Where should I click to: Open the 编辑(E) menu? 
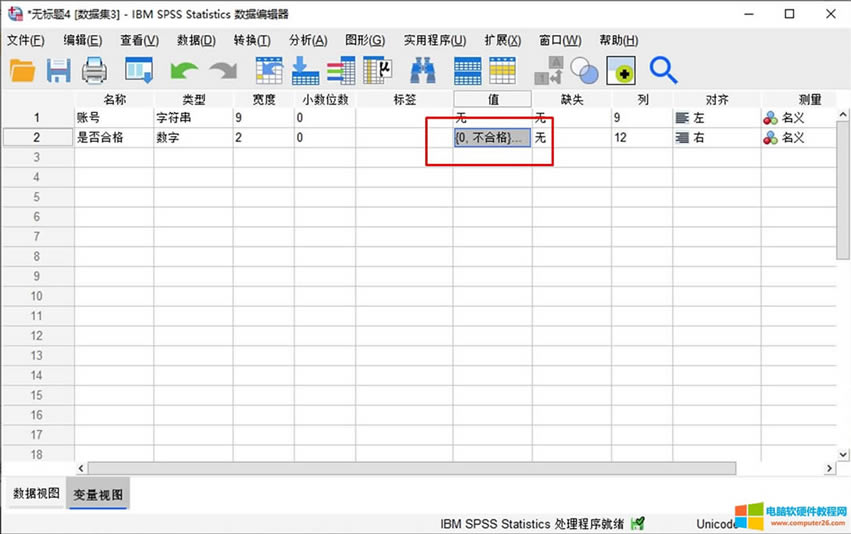(x=82, y=40)
